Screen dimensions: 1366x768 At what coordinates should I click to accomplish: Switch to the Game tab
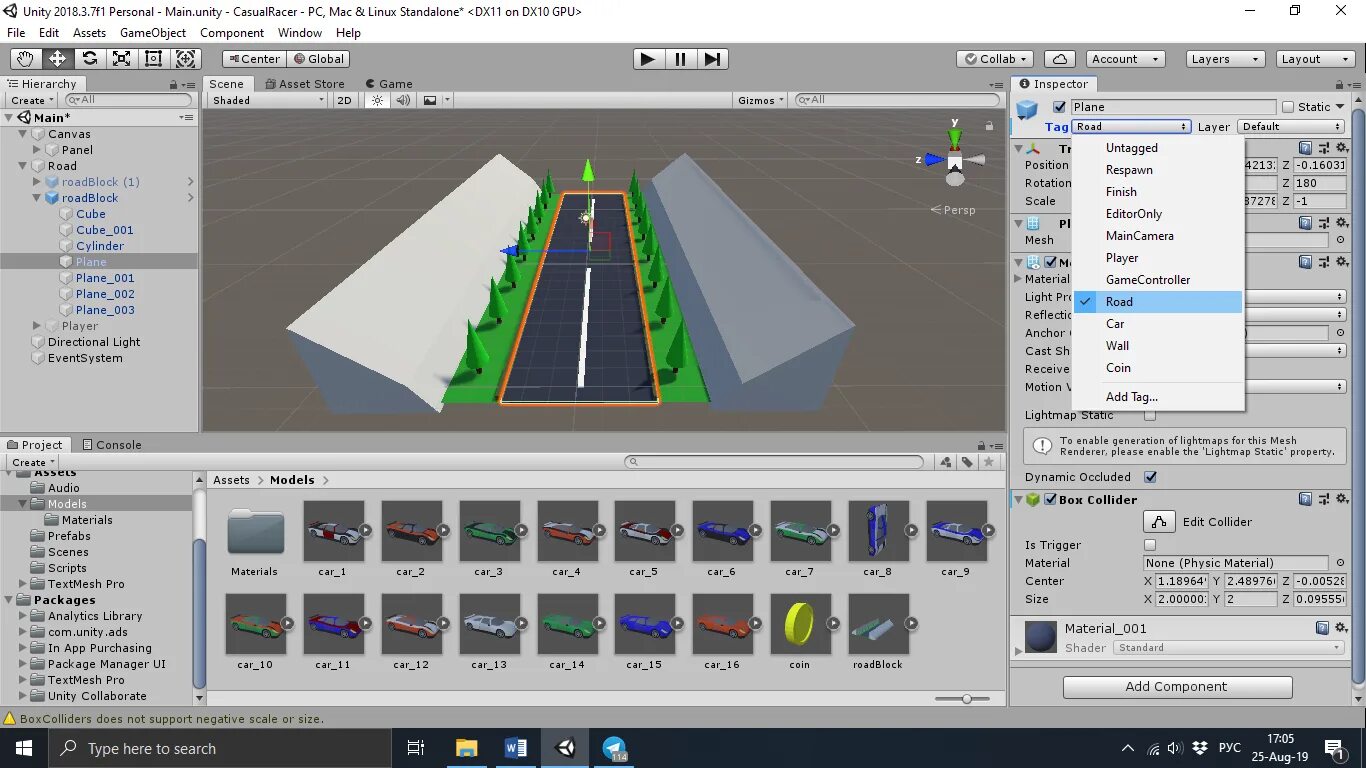tap(389, 84)
